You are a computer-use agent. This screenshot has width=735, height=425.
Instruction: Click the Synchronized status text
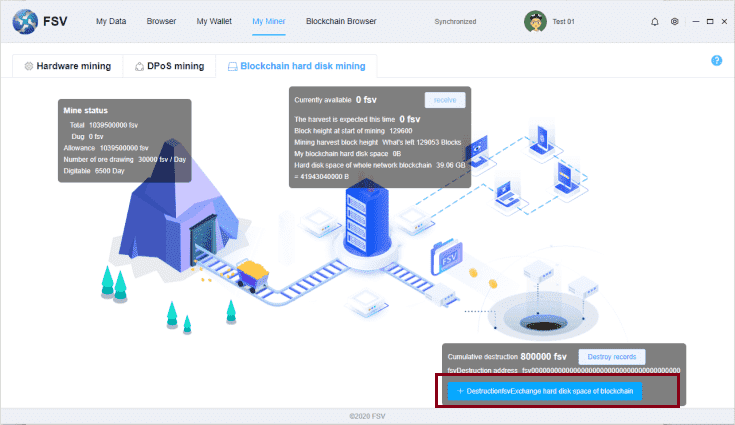[x=455, y=22]
